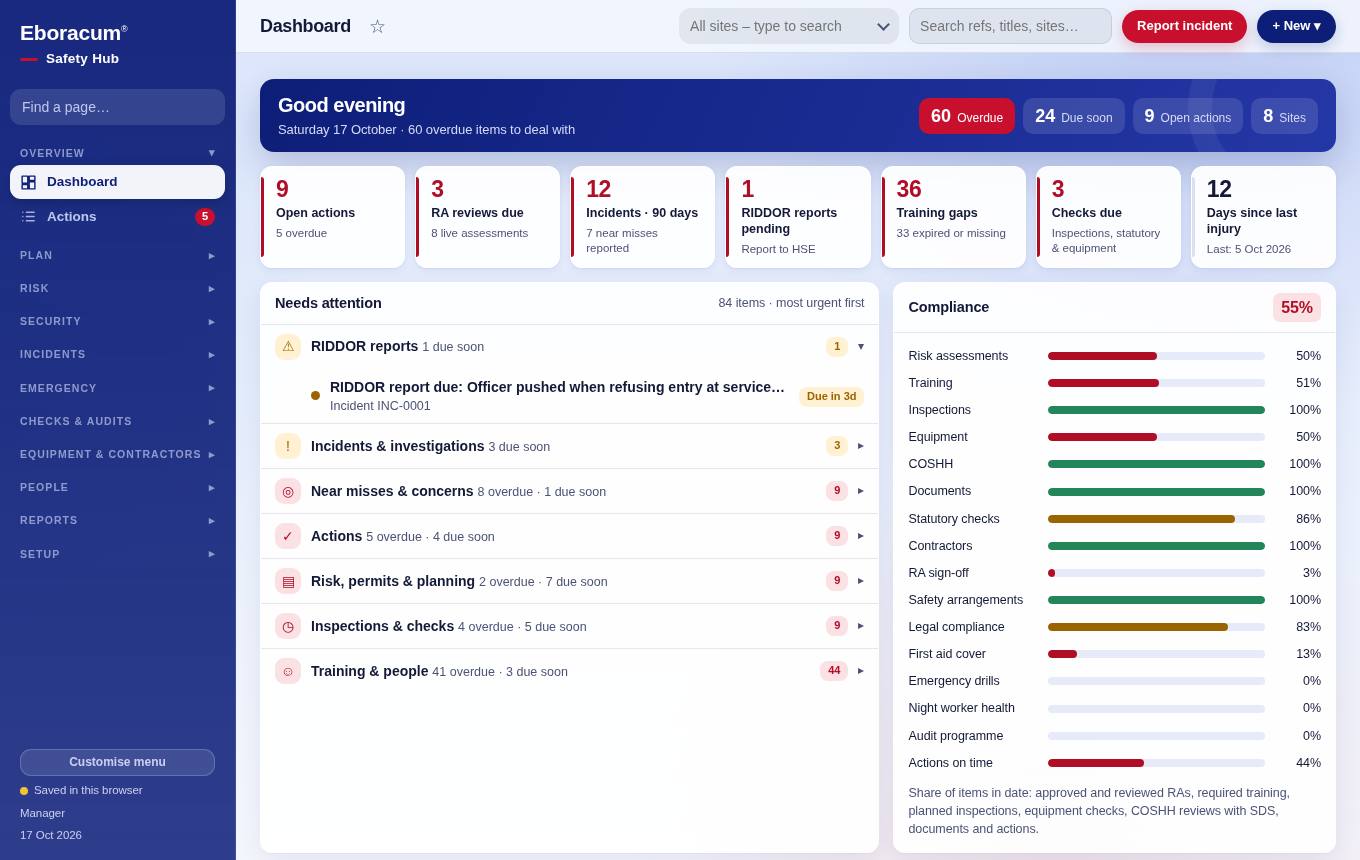
Task: Open the New dropdown button
Action: pyautogui.click(x=1296, y=26)
